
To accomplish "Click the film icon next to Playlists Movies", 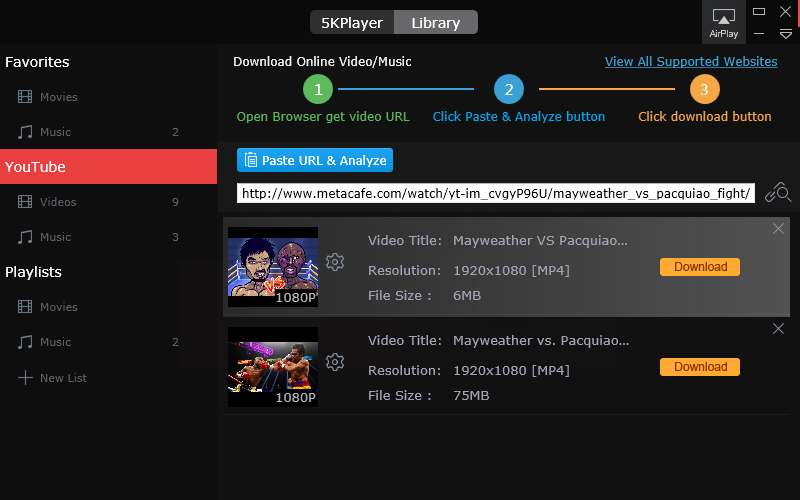I will [x=25, y=307].
